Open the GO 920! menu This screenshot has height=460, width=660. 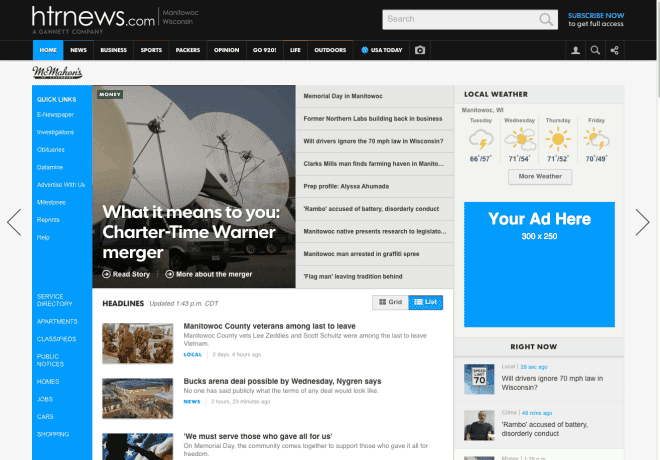(x=264, y=50)
